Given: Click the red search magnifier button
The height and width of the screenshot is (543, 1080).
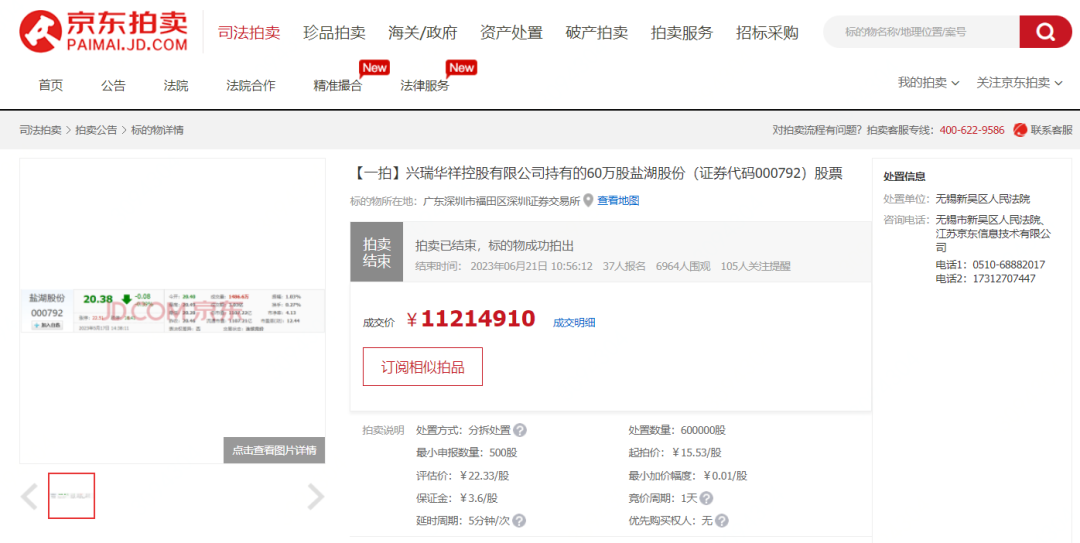Looking at the screenshot, I should click(x=1045, y=32).
